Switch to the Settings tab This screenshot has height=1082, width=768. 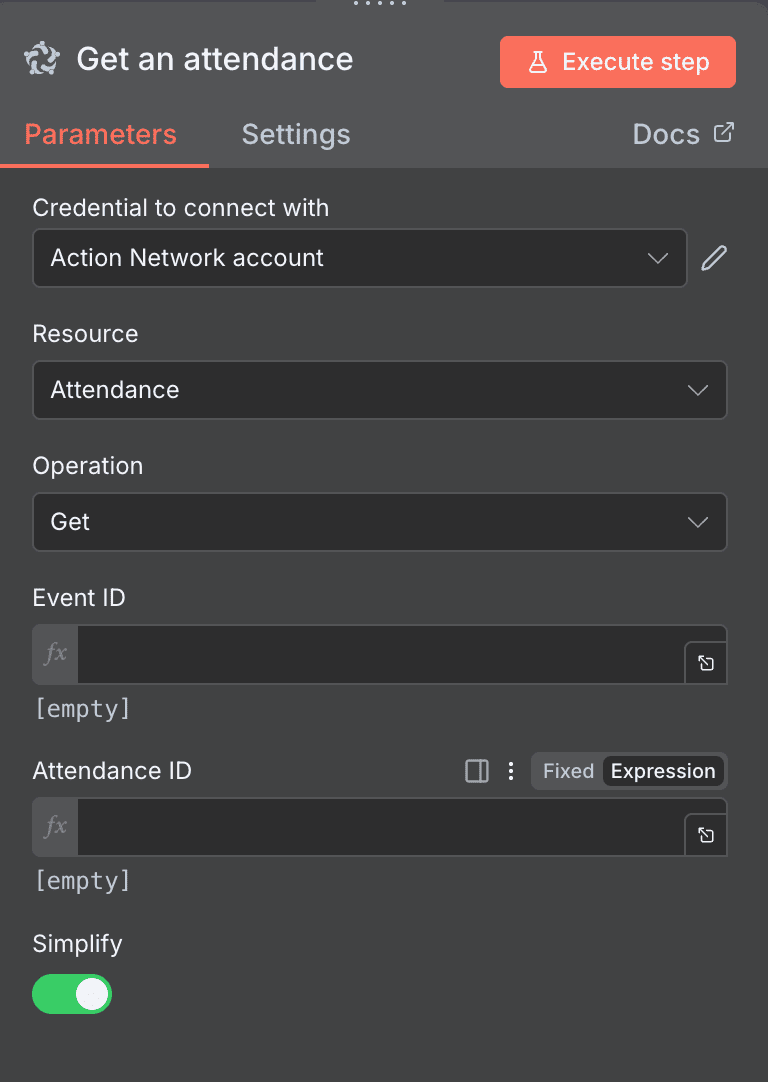tap(295, 134)
